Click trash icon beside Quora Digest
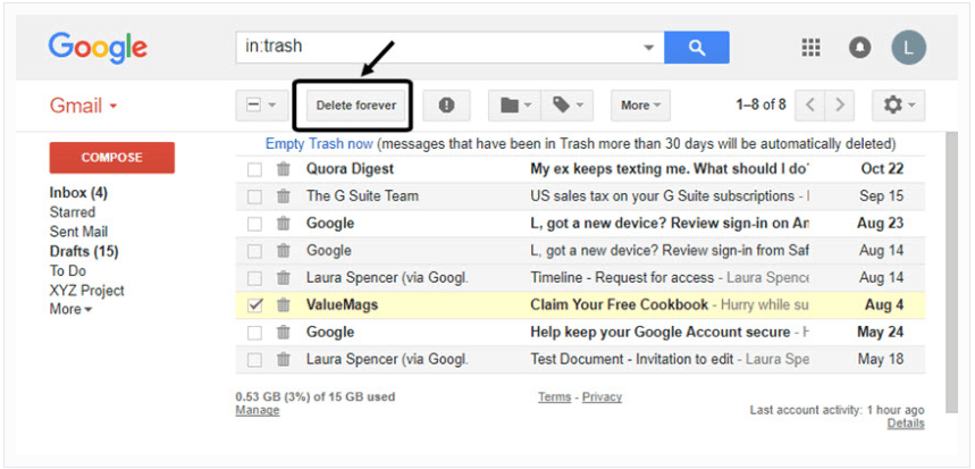 coord(284,169)
